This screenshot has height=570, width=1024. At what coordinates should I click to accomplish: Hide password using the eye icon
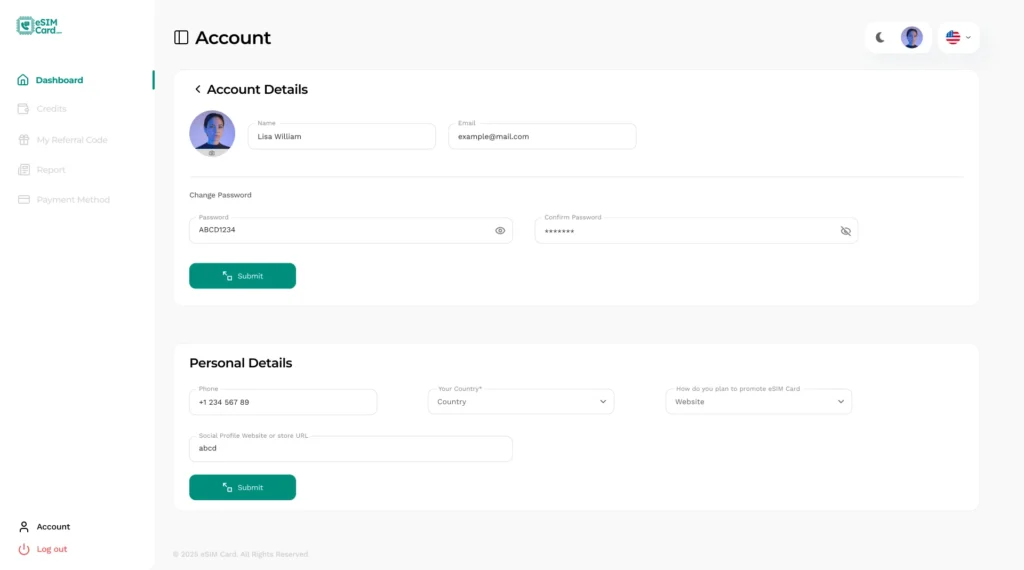click(x=500, y=231)
